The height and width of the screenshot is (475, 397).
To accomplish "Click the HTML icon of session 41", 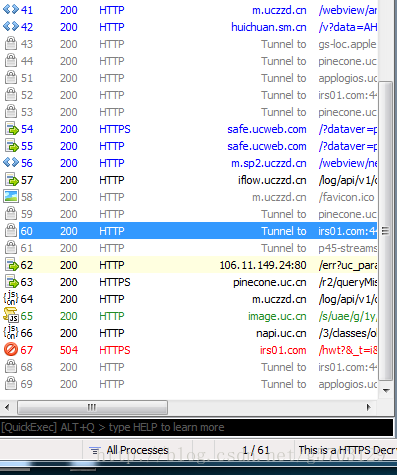I will pos(11,9).
